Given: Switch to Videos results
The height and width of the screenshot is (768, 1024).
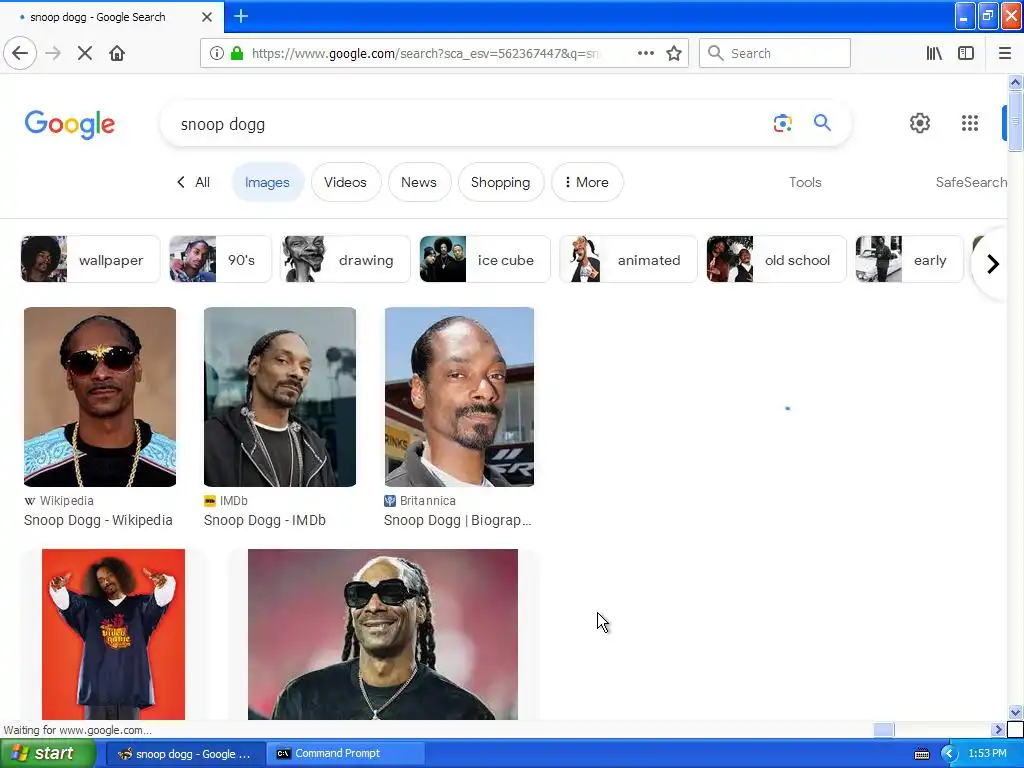Looking at the screenshot, I should click(x=345, y=182).
